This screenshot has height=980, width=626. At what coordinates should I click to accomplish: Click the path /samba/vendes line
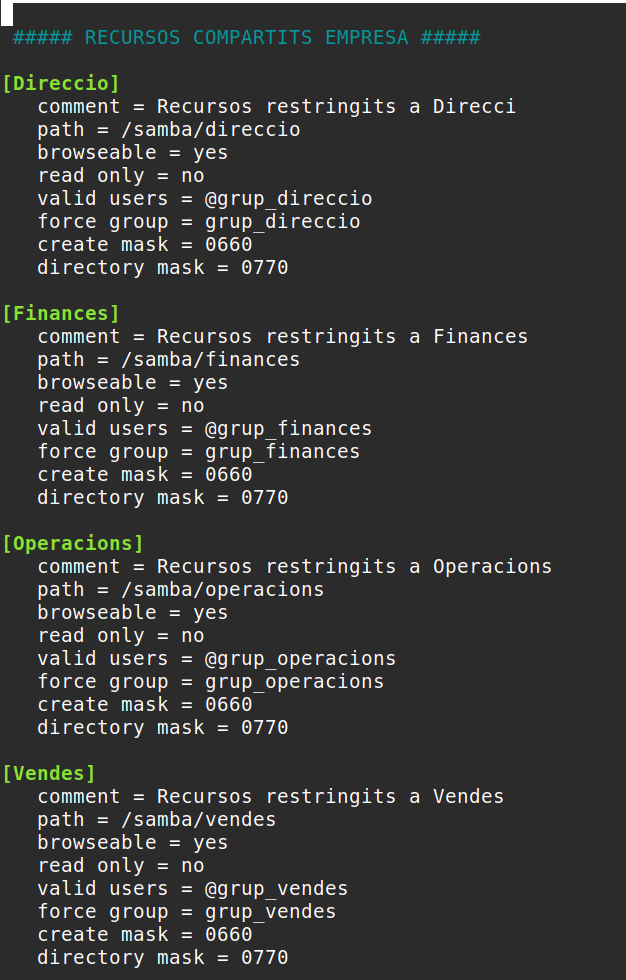tap(156, 820)
